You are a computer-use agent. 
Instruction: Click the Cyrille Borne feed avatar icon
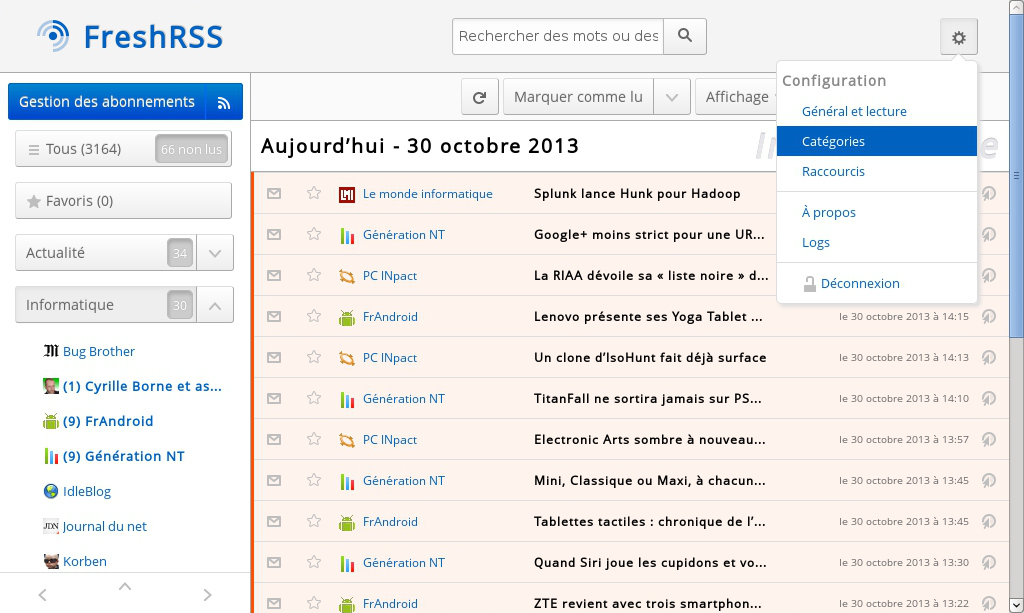coord(51,386)
